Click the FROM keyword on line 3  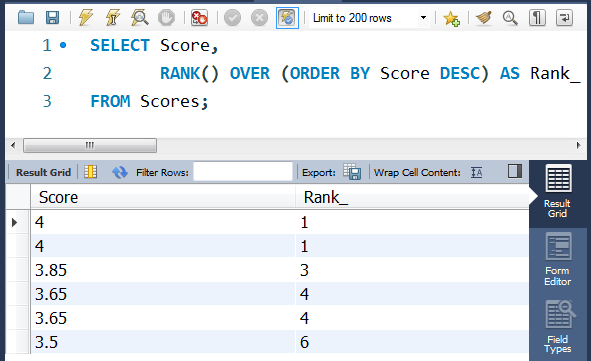point(110,101)
